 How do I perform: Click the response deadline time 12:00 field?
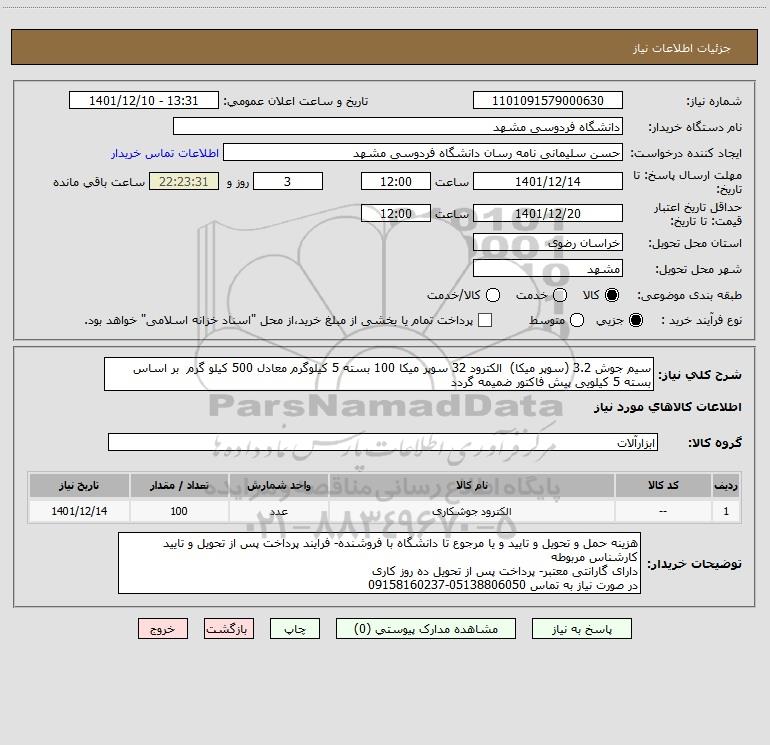click(396, 181)
